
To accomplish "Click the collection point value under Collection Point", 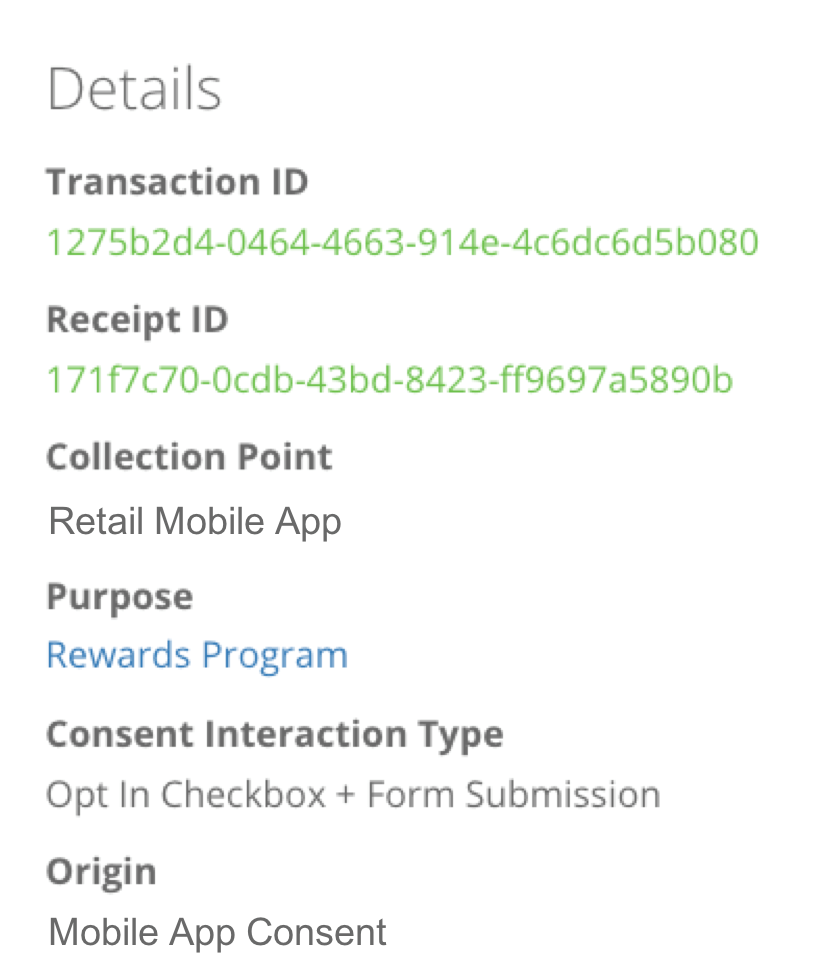I will pos(195,522).
